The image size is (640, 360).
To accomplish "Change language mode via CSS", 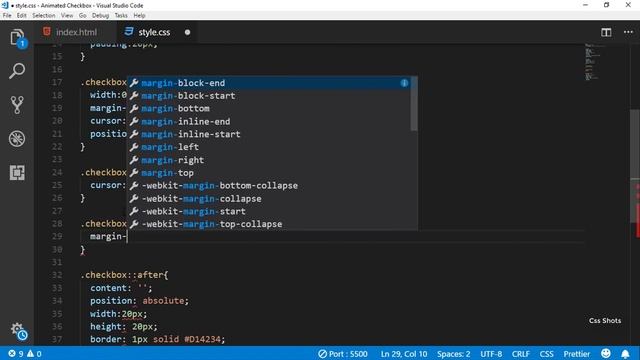I will point(547,353).
